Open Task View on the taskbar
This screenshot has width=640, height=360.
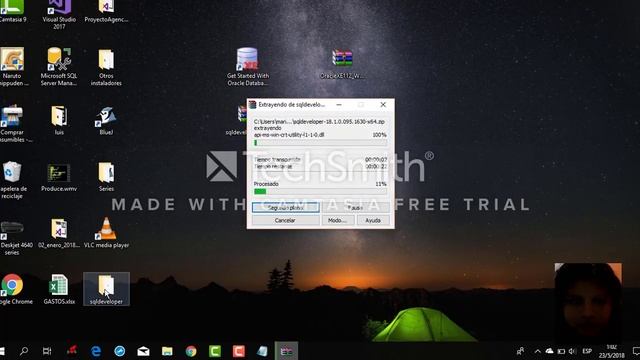tap(47, 351)
